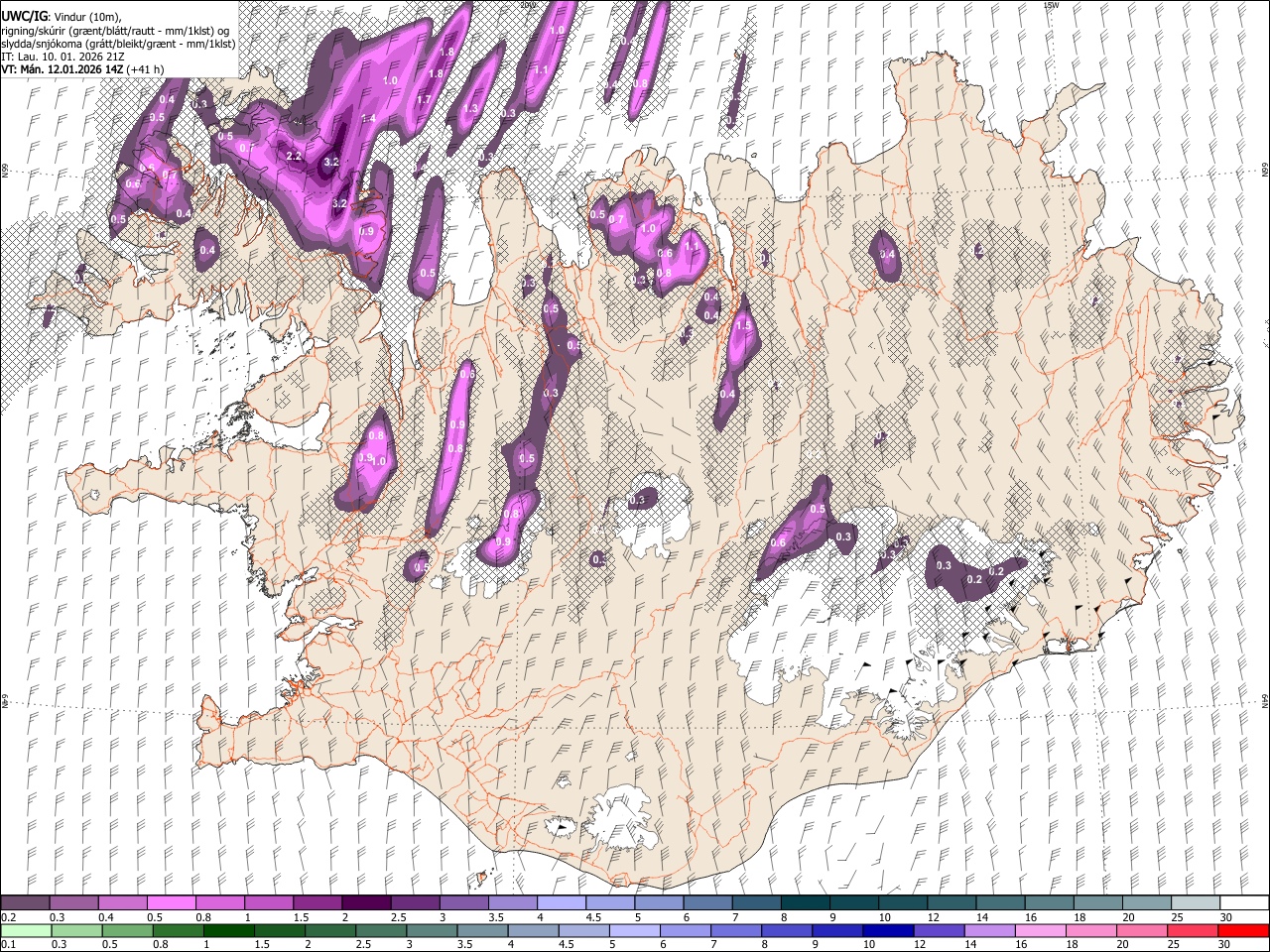Click the 'VT: Mán. 12.01.2026 14Z' valid time

point(62,69)
